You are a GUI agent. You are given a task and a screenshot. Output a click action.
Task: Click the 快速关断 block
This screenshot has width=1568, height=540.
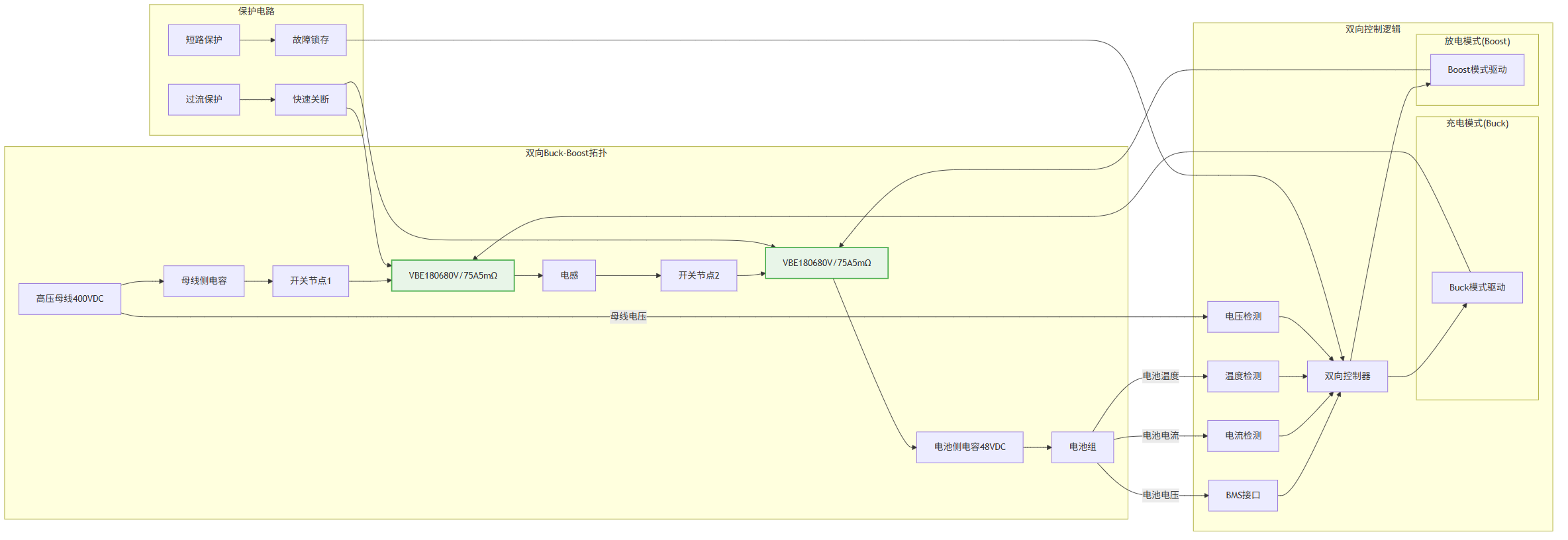point(311,100)
